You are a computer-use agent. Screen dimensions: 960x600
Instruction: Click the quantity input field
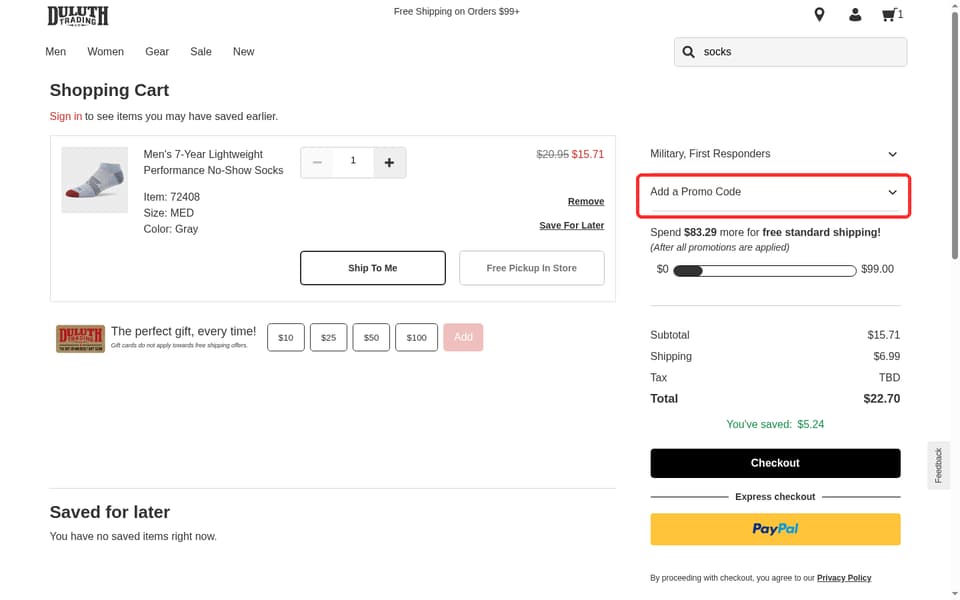(x=353, y=162)
